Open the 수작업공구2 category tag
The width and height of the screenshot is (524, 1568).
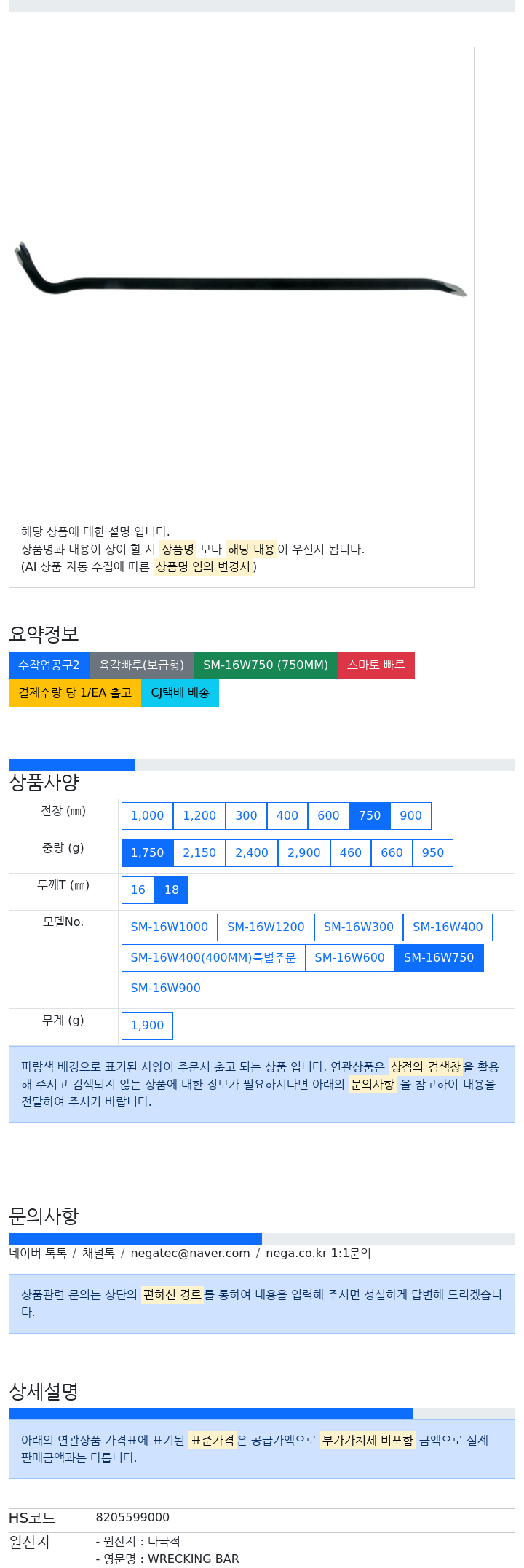pos(49,665)
